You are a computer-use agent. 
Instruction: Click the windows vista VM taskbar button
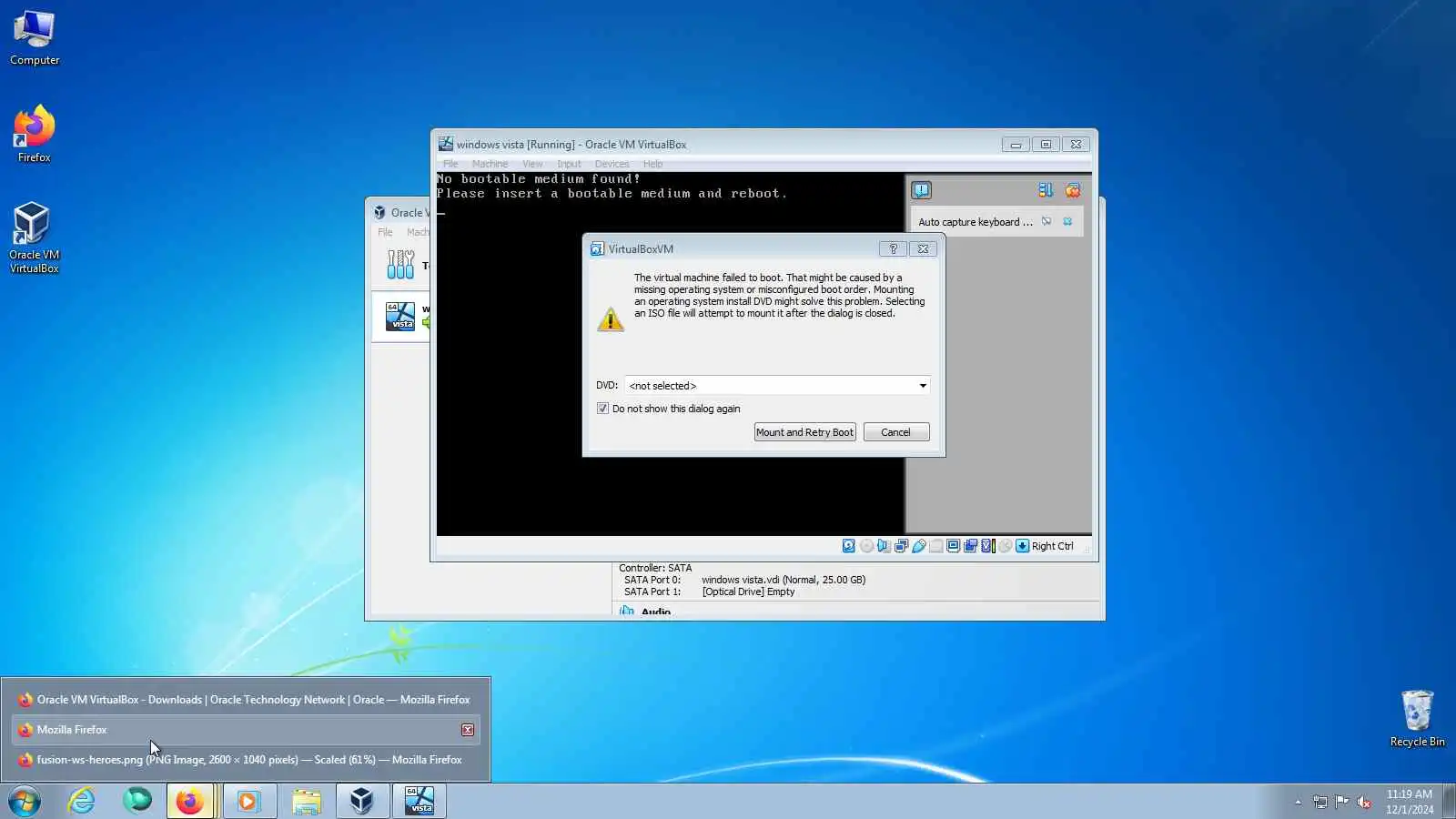click(x=419, y=801)
